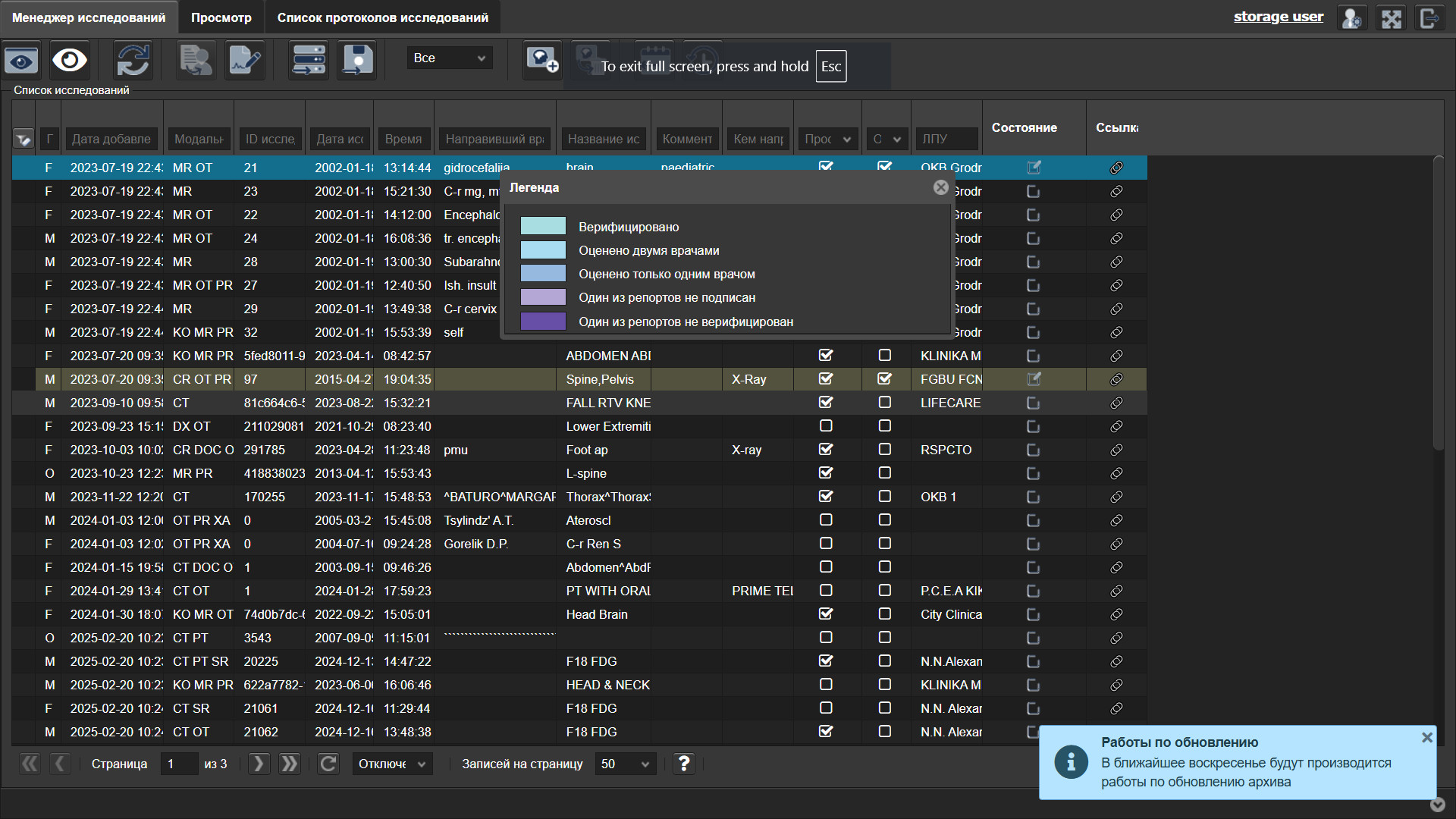Click the vertical scrollbar of study list
Screen dimensions: 1456x819
pyautogui.click(x=1438, y=303)
